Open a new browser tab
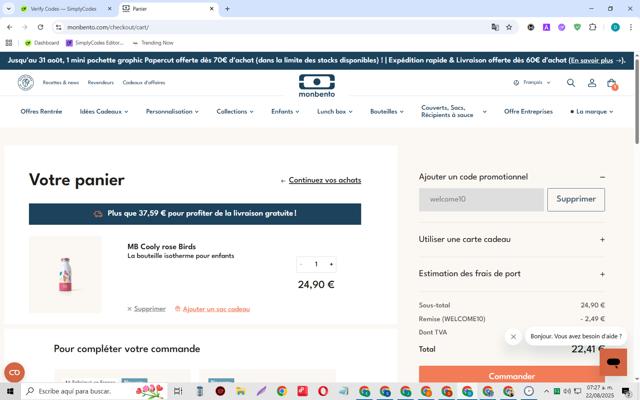640x400 pixels. click(x=227, y=9)
